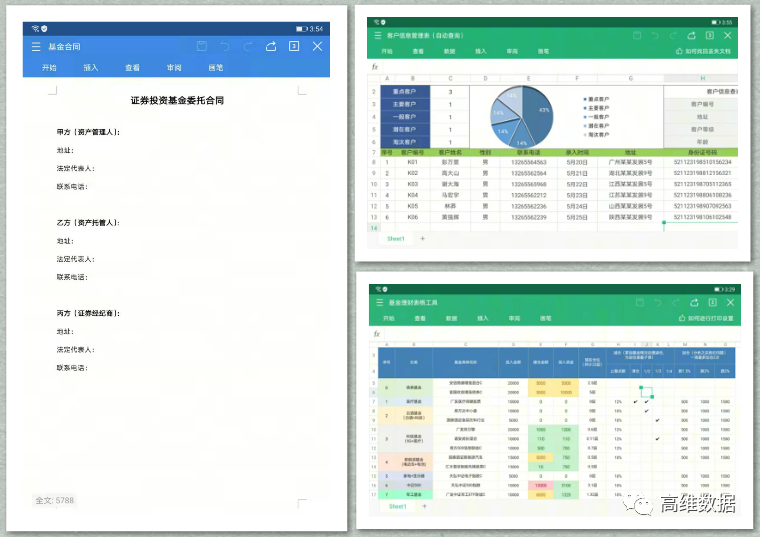The height and width of the screenshot is (537, 760).
Task: Open the hamburger menu in 基金理财表格工具
Action: point(377,302)
